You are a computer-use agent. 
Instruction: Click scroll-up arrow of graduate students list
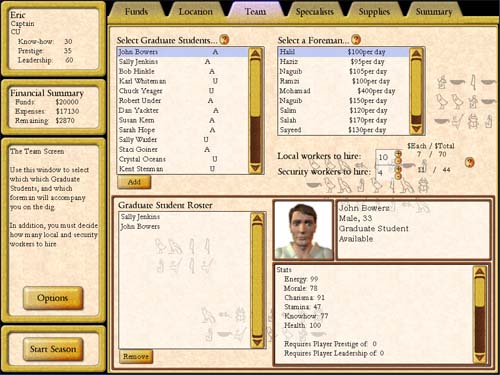click(255, 54)
